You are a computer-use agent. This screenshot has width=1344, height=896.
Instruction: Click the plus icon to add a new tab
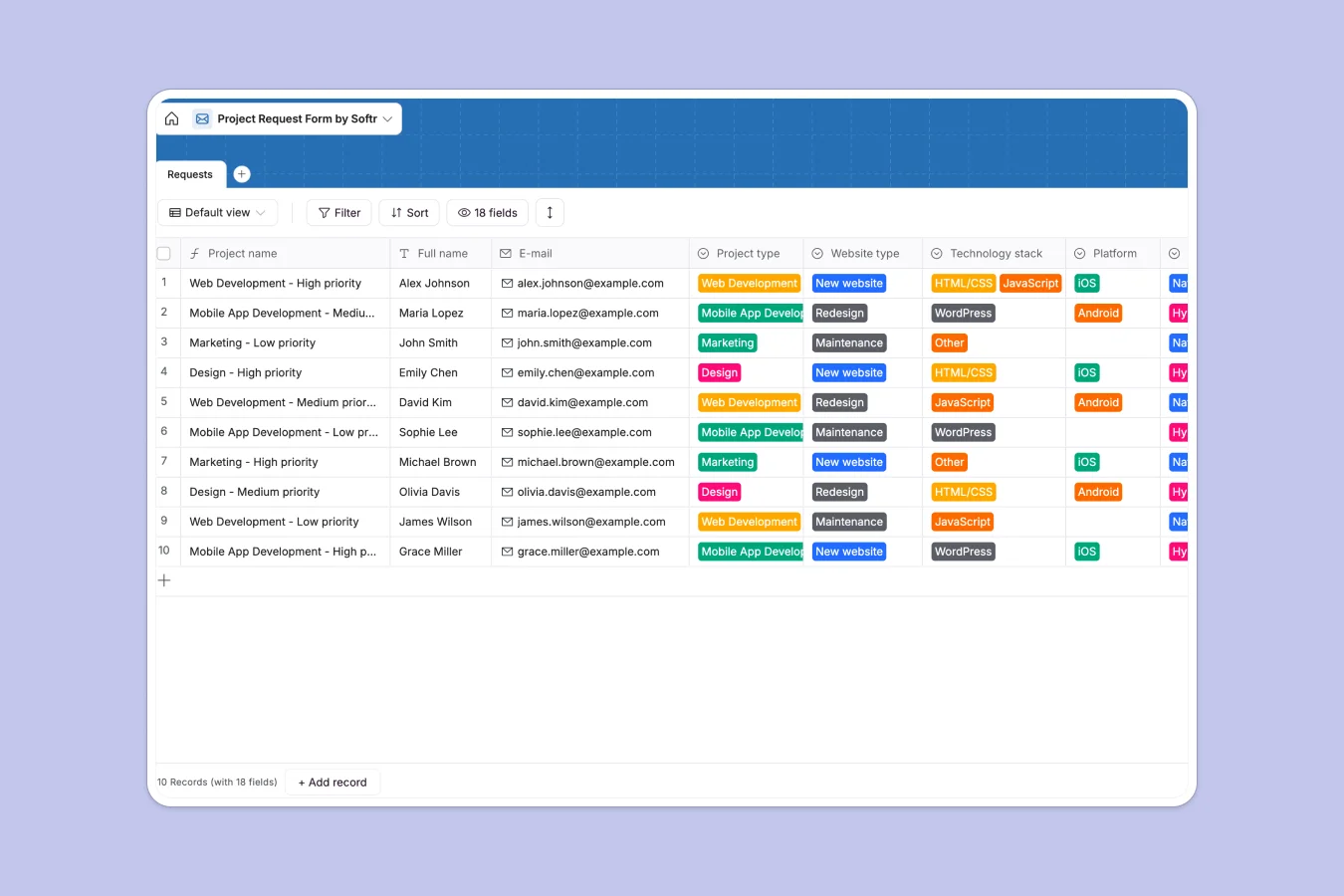(241, 173)
